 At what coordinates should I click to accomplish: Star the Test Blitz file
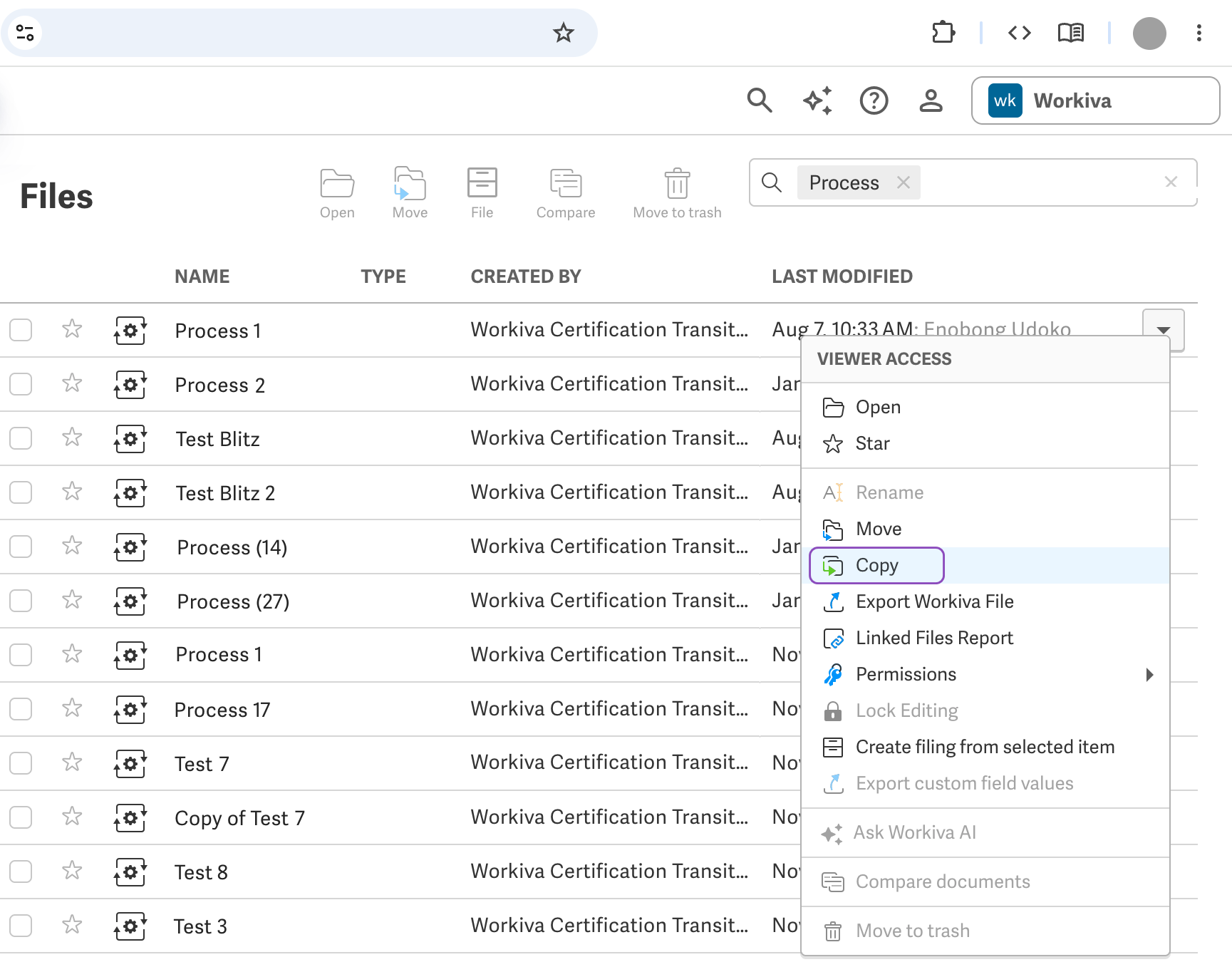pyautogui.click(x=72, y=438)
